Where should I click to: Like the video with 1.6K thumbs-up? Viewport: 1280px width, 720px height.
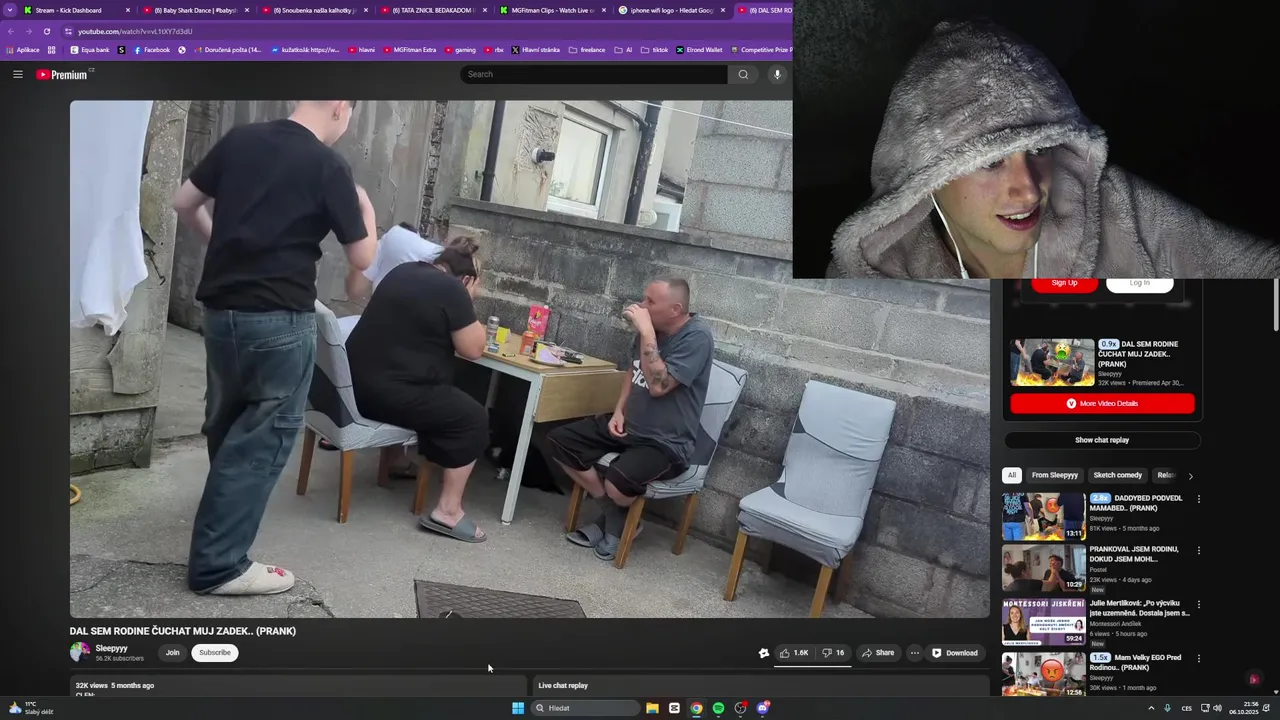[x=794, y=653]
